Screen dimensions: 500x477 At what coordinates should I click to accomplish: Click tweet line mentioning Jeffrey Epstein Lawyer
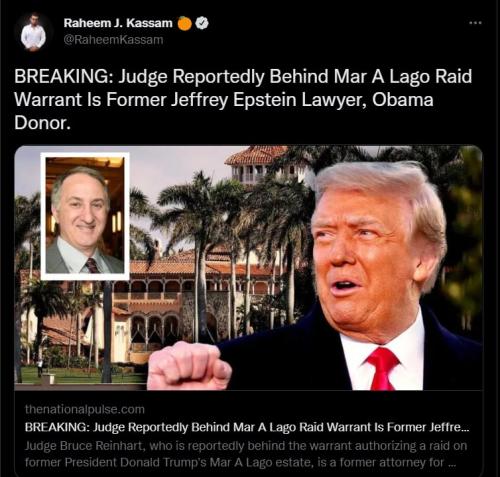[x=224, y=100]
